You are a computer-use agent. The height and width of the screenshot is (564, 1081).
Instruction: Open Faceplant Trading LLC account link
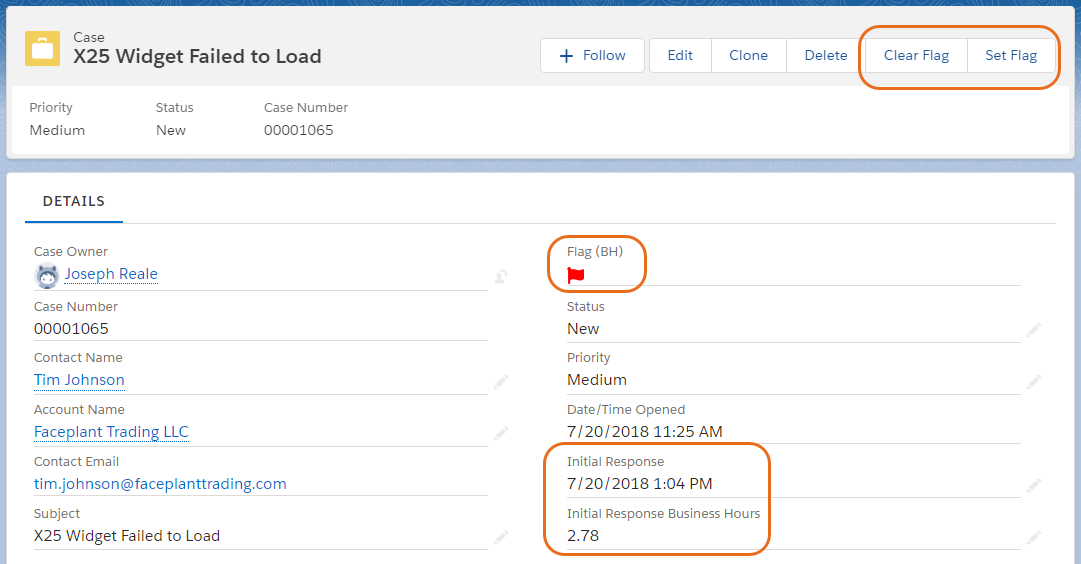(111, 432)
